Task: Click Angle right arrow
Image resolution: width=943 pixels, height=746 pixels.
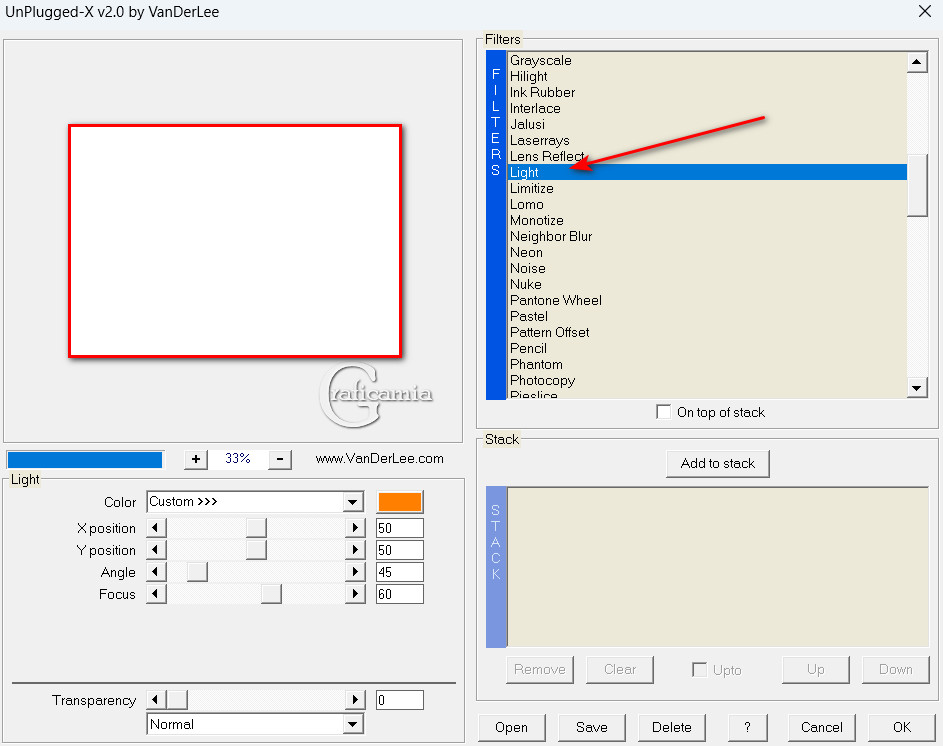Action: coord(355,572)
